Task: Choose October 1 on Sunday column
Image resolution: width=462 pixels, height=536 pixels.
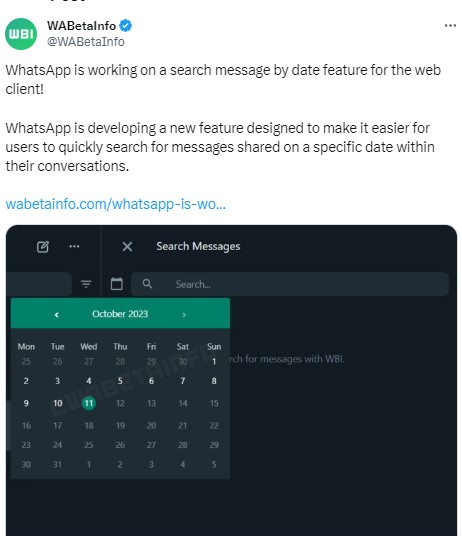Action: (x=214, y=361)
